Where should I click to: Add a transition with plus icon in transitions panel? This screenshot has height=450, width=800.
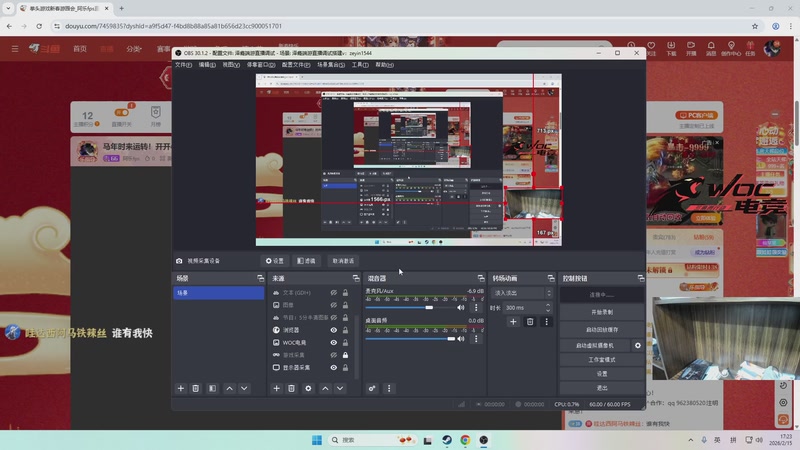pyautogui.click(x=513, y=322)
